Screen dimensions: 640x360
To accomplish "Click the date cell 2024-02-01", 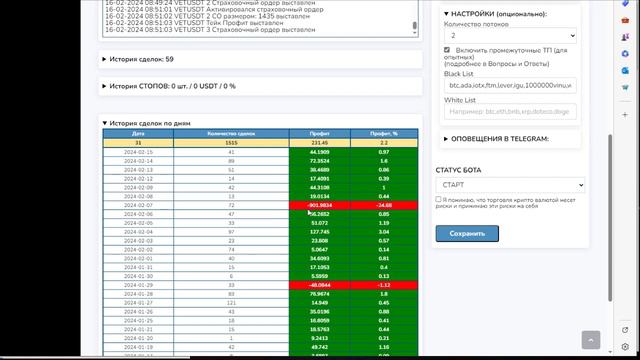I will point(138,258).
